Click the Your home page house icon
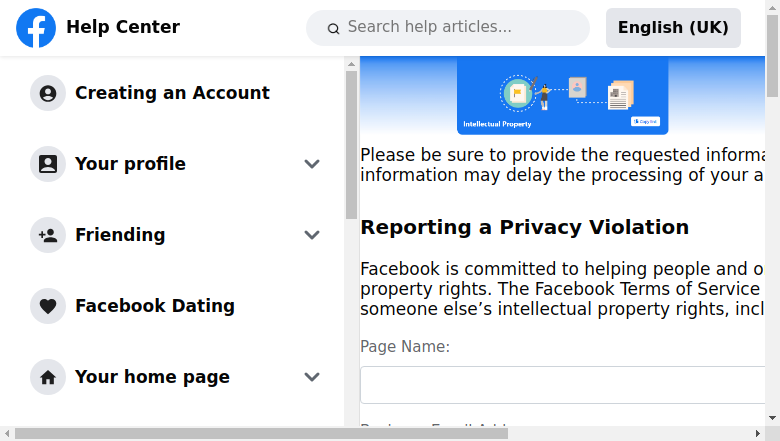 (48, 377)
